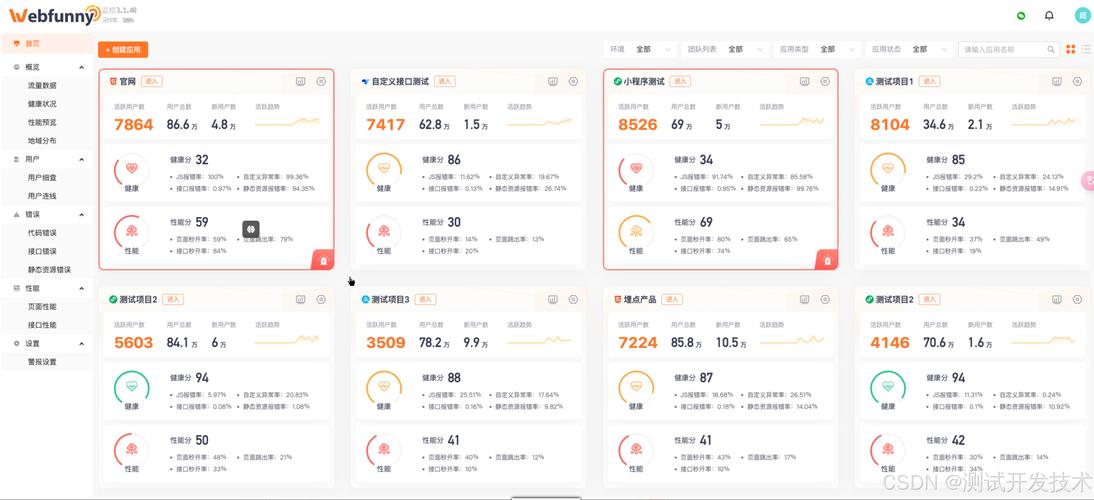Click the 创建应用 button

(123, 50)
